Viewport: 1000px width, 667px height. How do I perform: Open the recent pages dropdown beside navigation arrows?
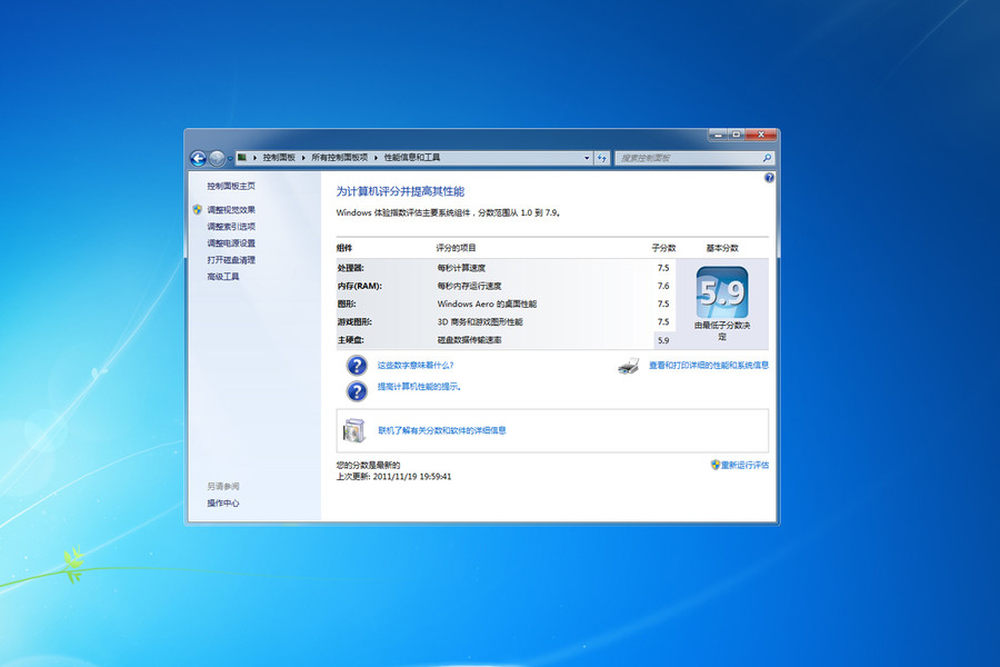coord(230,159)
